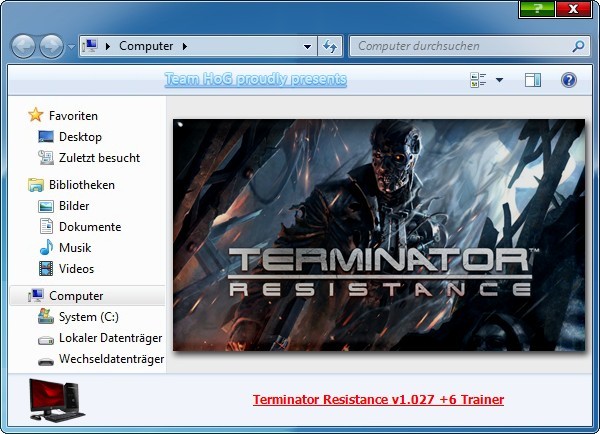Select Favoriten in the navigation pane
Image resolution: width=600 pixels, height=434 pixels.
(x=73, y=116)
